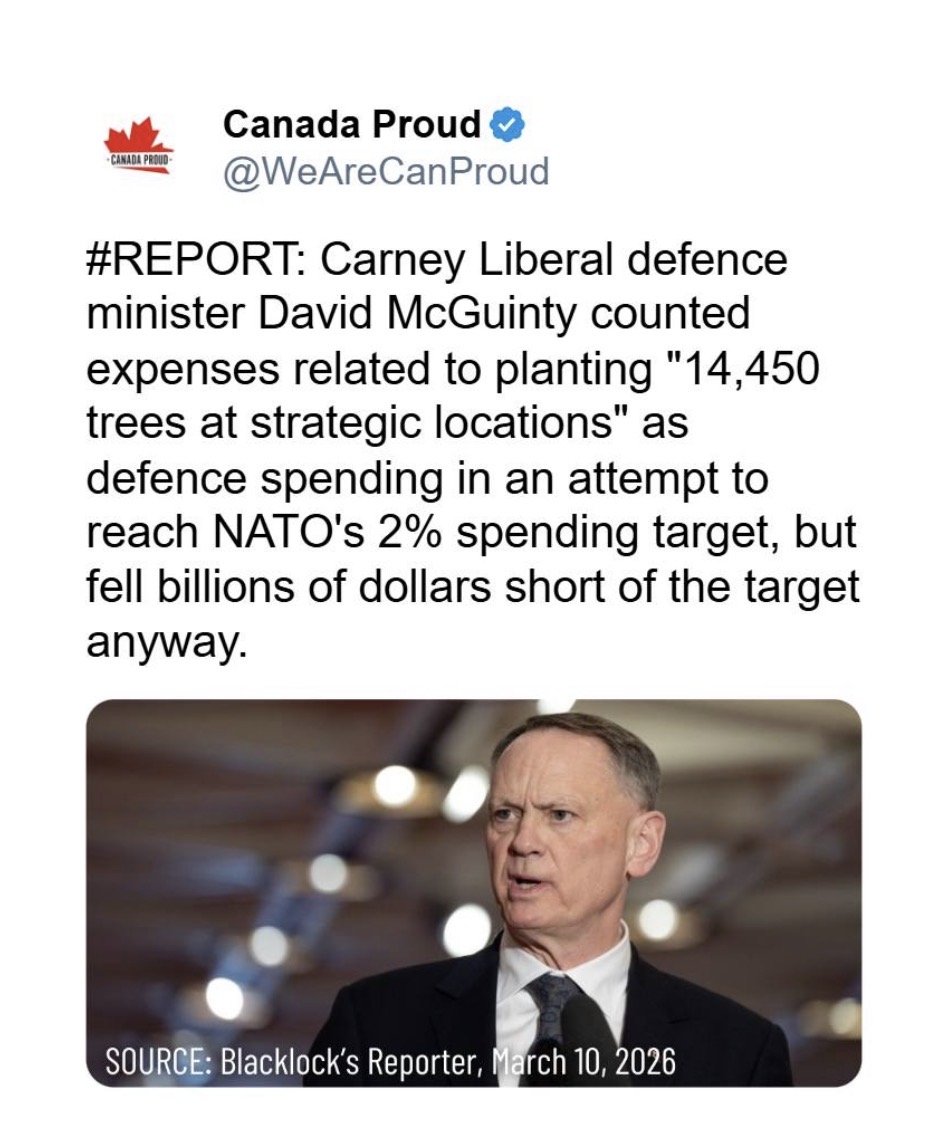
Task: Open the @WeAreCanProud handle link
Action: pos(386,172)
